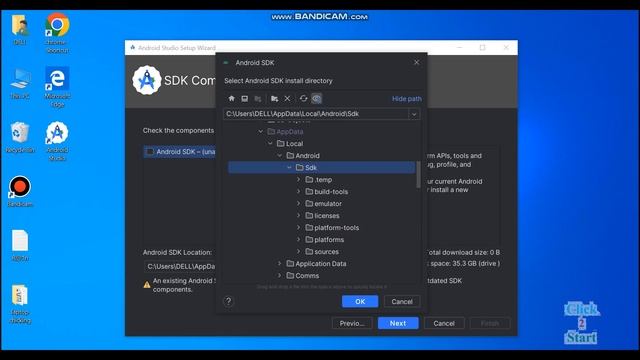The image size is (640, 360).
Task: Select the Application Data folder
Action: (317, 264)
